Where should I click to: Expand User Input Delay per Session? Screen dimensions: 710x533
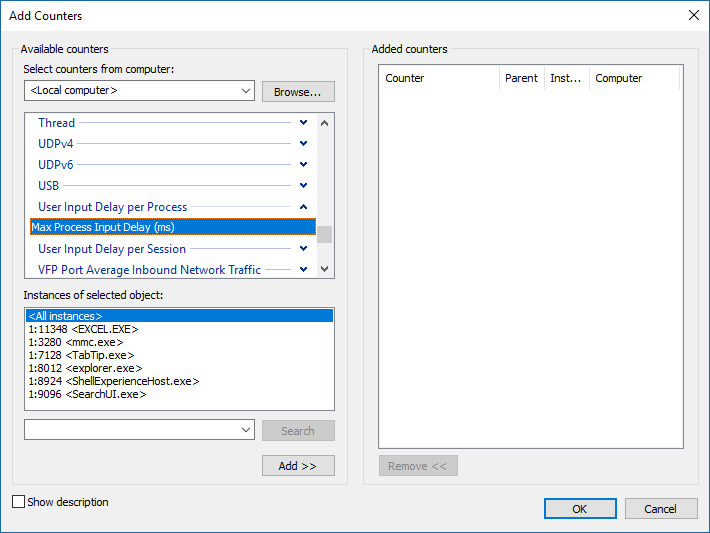303,249
